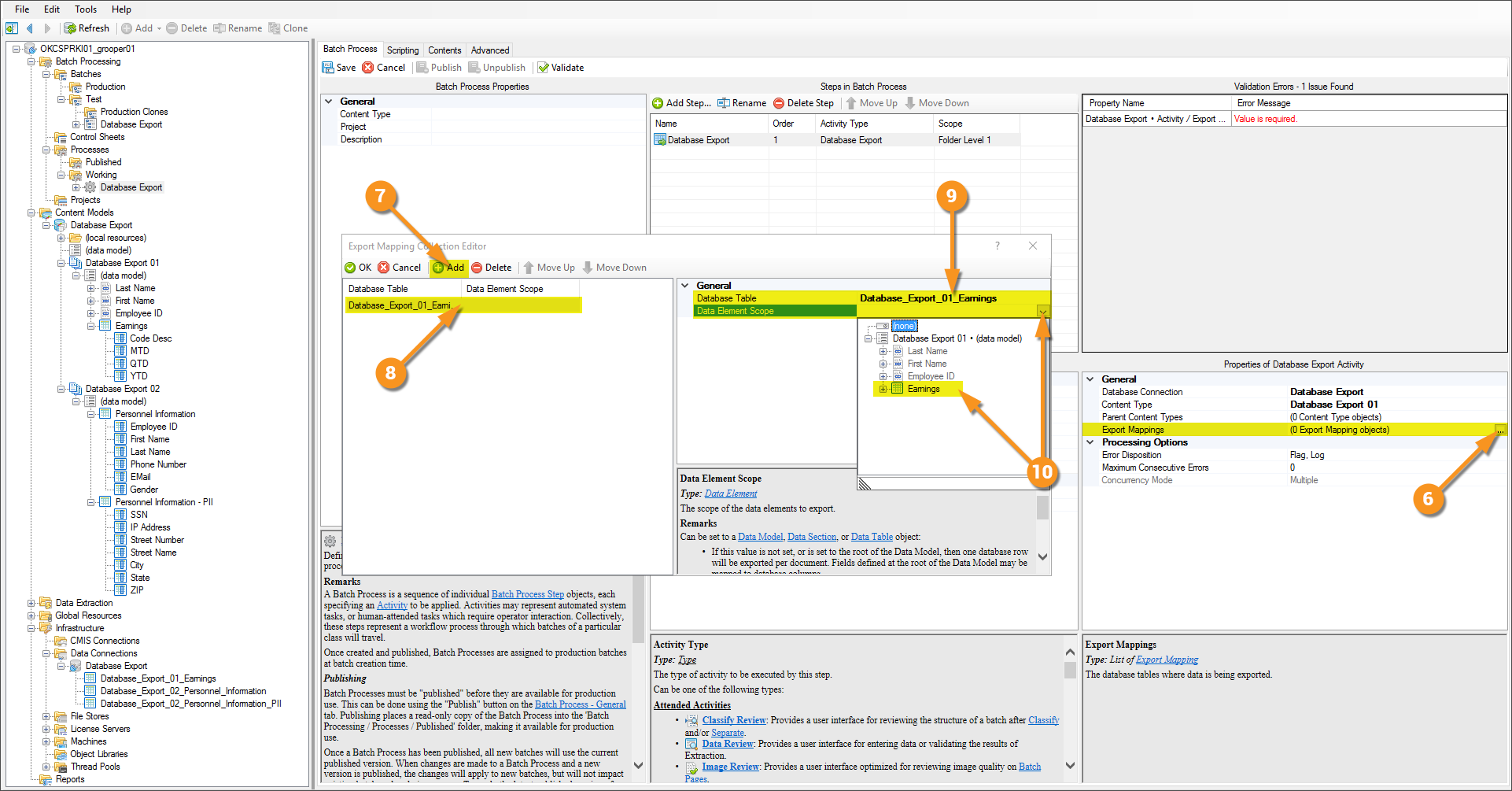Click the Add Step plus icon
The height and width of the screenshot is (791, 1512).
658,103
